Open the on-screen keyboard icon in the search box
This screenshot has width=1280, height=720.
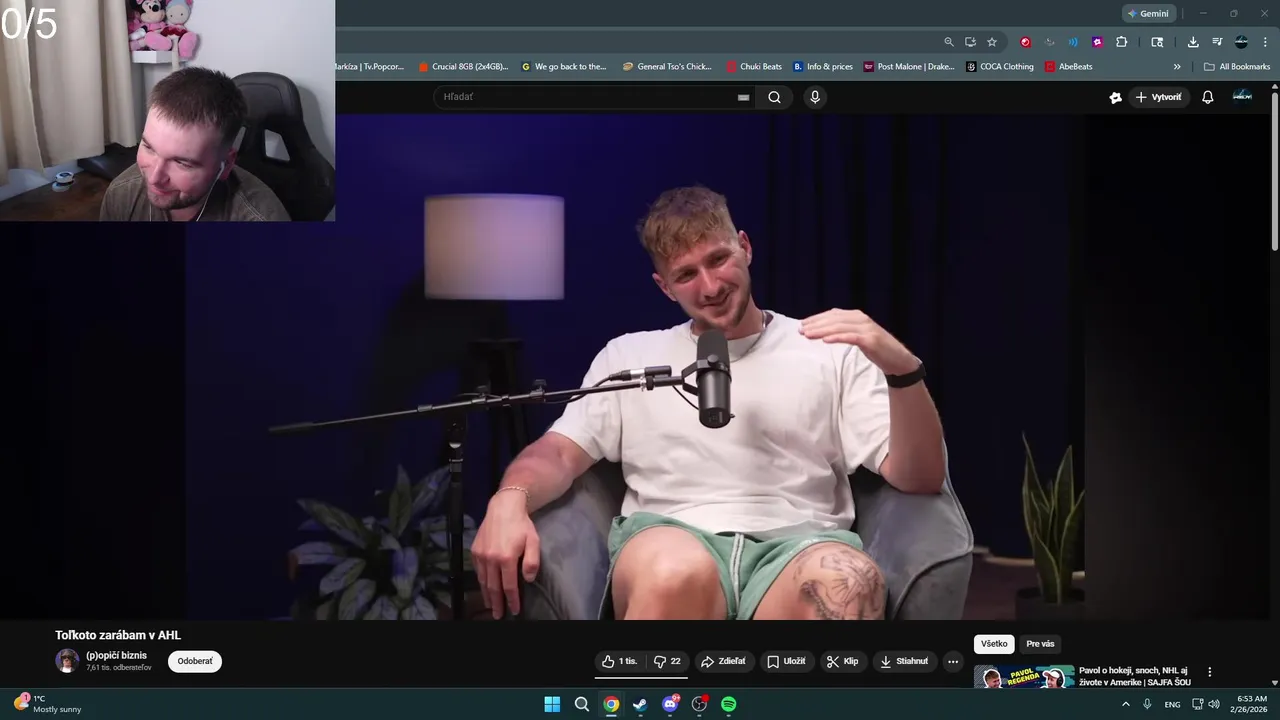[x=743, y=97]
